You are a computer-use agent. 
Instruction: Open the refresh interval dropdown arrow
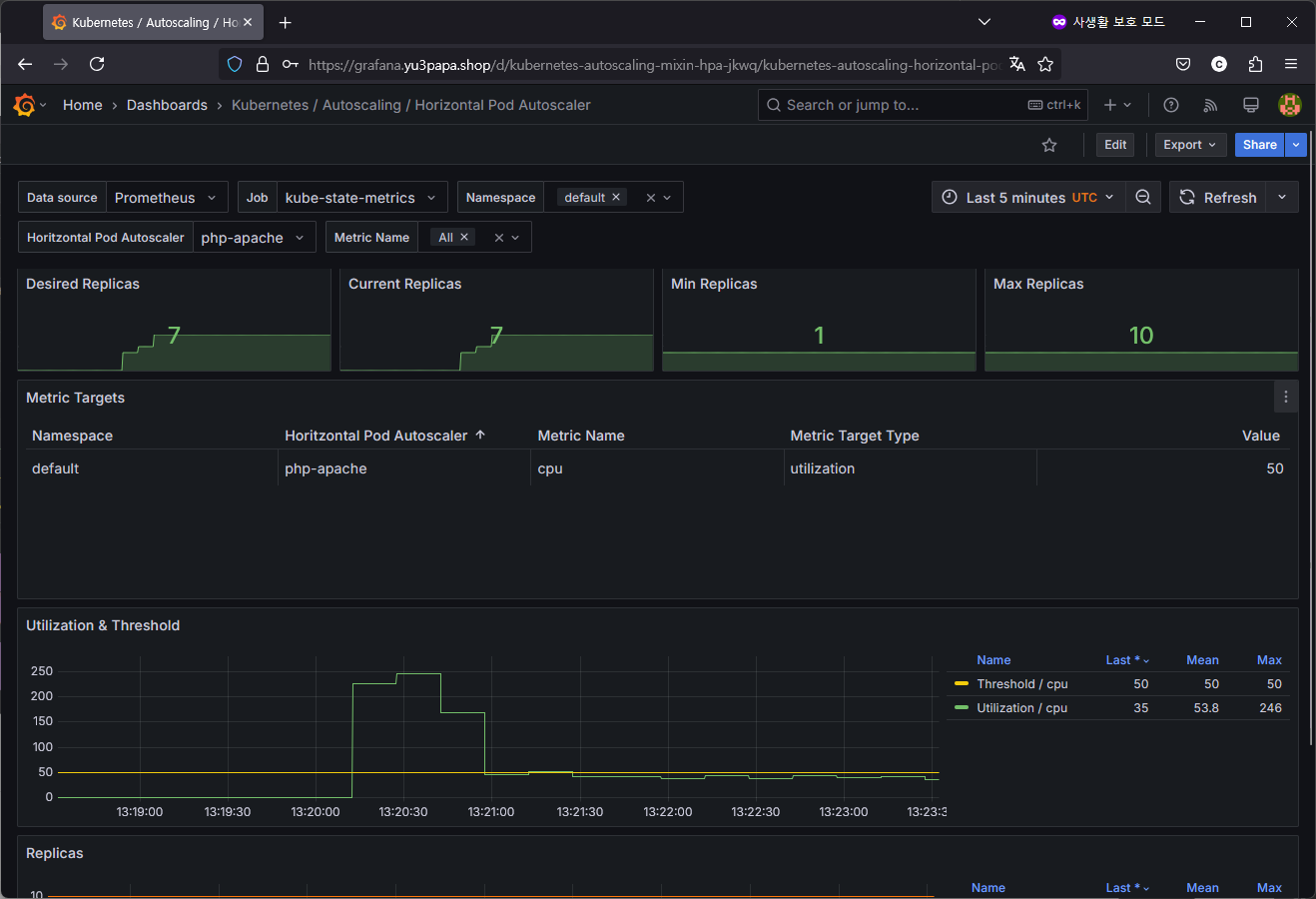[x=1282, y=198]
